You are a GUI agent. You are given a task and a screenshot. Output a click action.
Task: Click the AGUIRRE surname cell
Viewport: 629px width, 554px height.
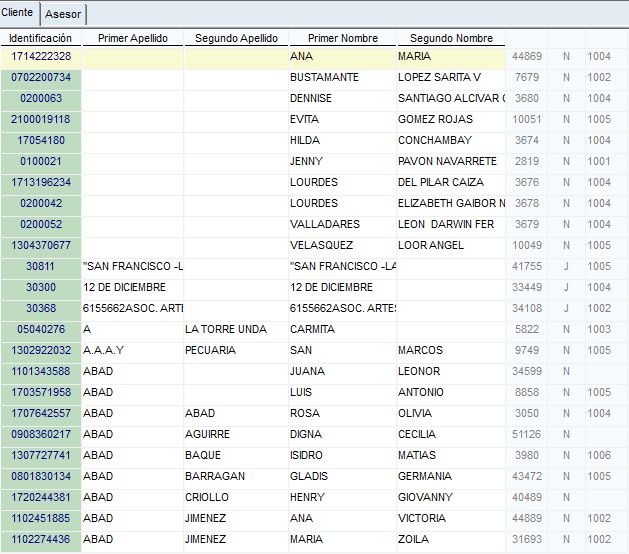[x=236, y=434]
